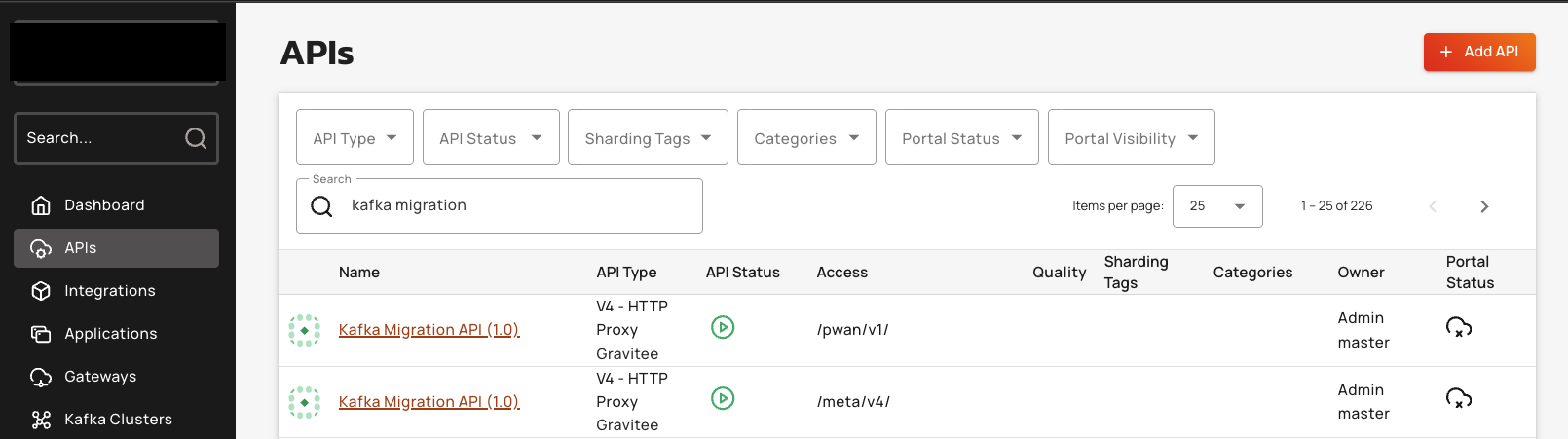
Task: Click the Add API button
Action: pyautogui.click(x=1478, y=52)
